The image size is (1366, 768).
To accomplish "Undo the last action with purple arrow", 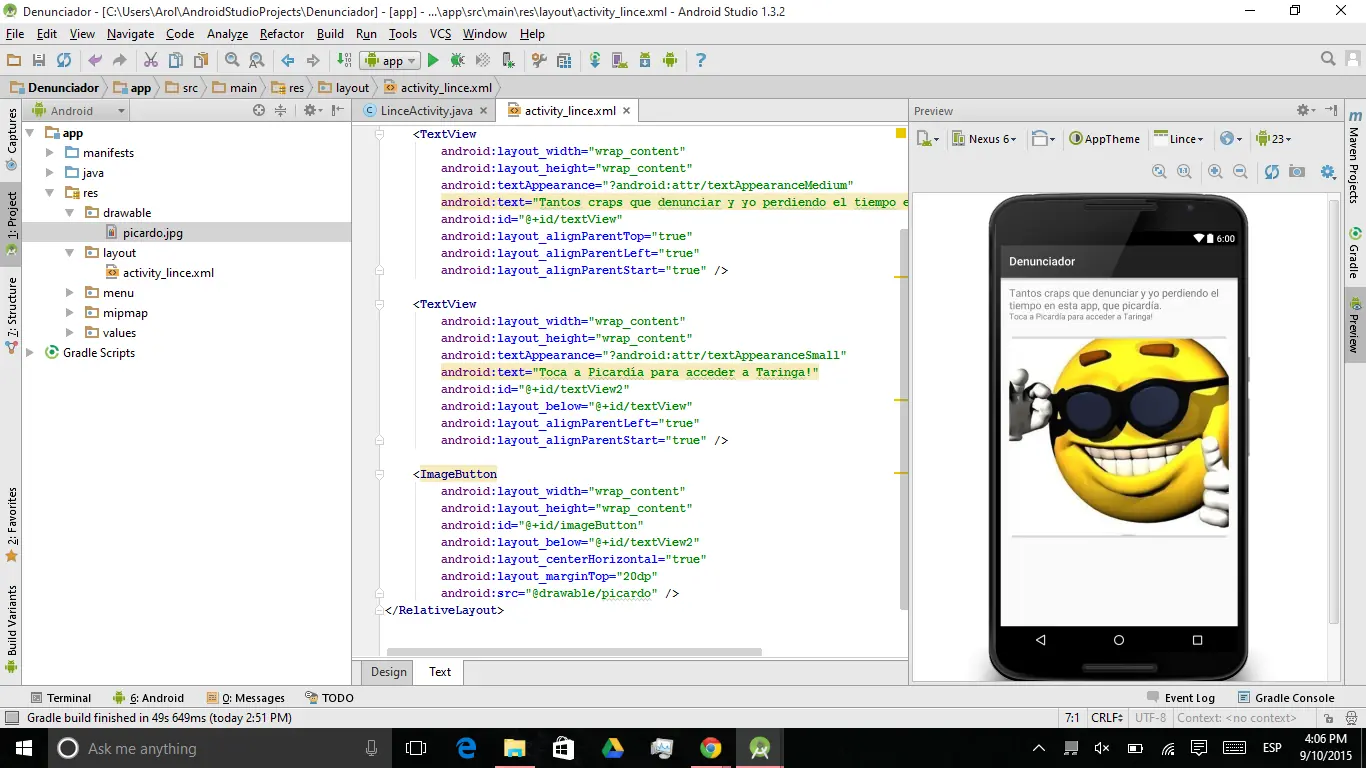I will tap(95, 61).
